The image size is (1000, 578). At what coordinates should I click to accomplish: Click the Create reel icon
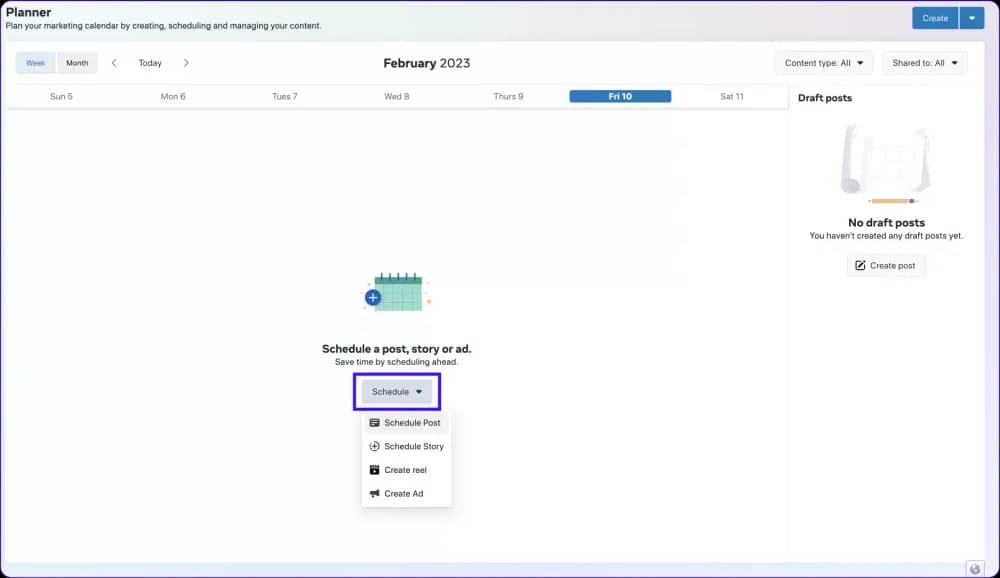tap(374, 470)
